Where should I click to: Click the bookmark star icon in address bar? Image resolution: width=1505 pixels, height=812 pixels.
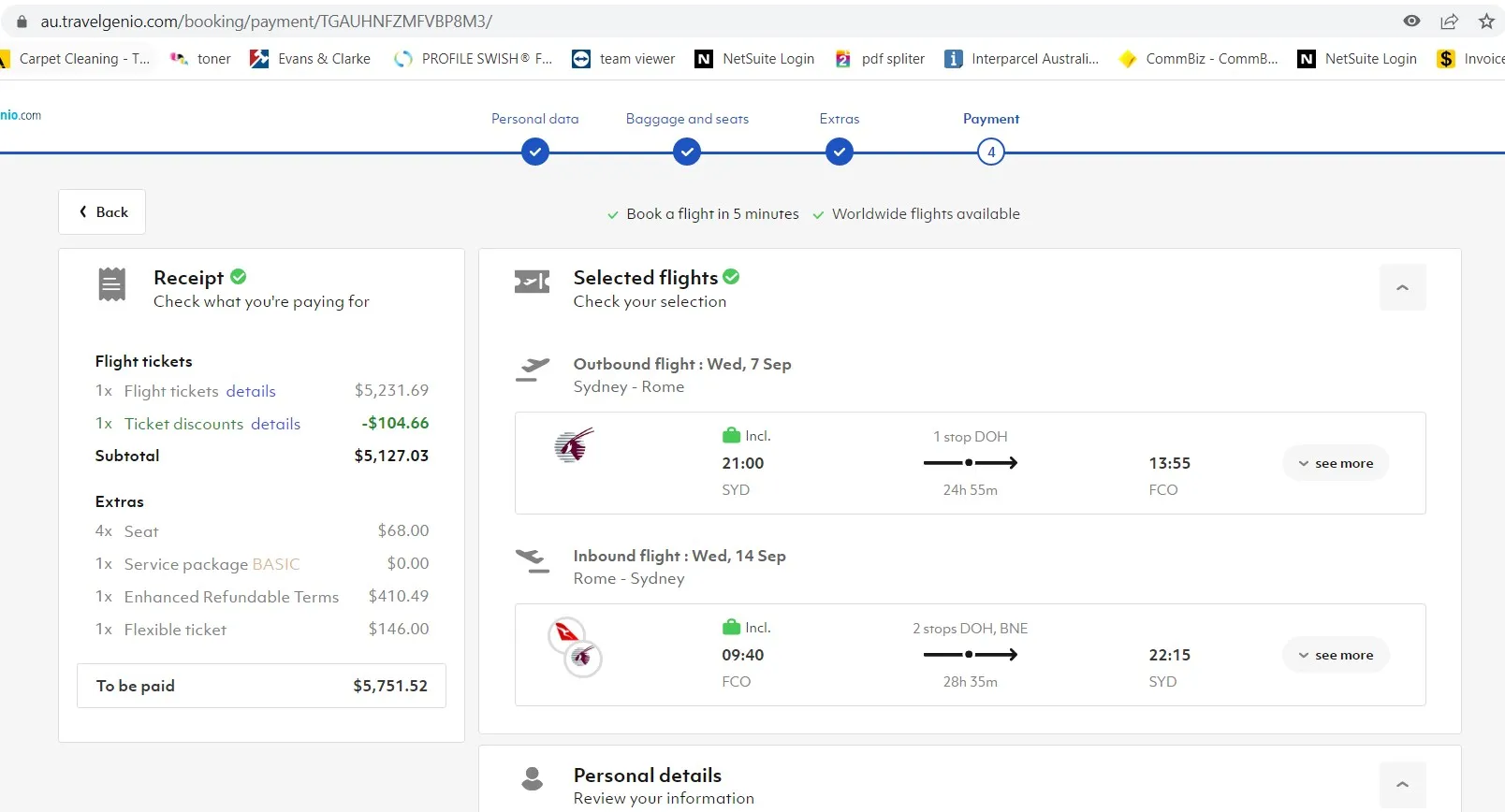[1486, 22]
